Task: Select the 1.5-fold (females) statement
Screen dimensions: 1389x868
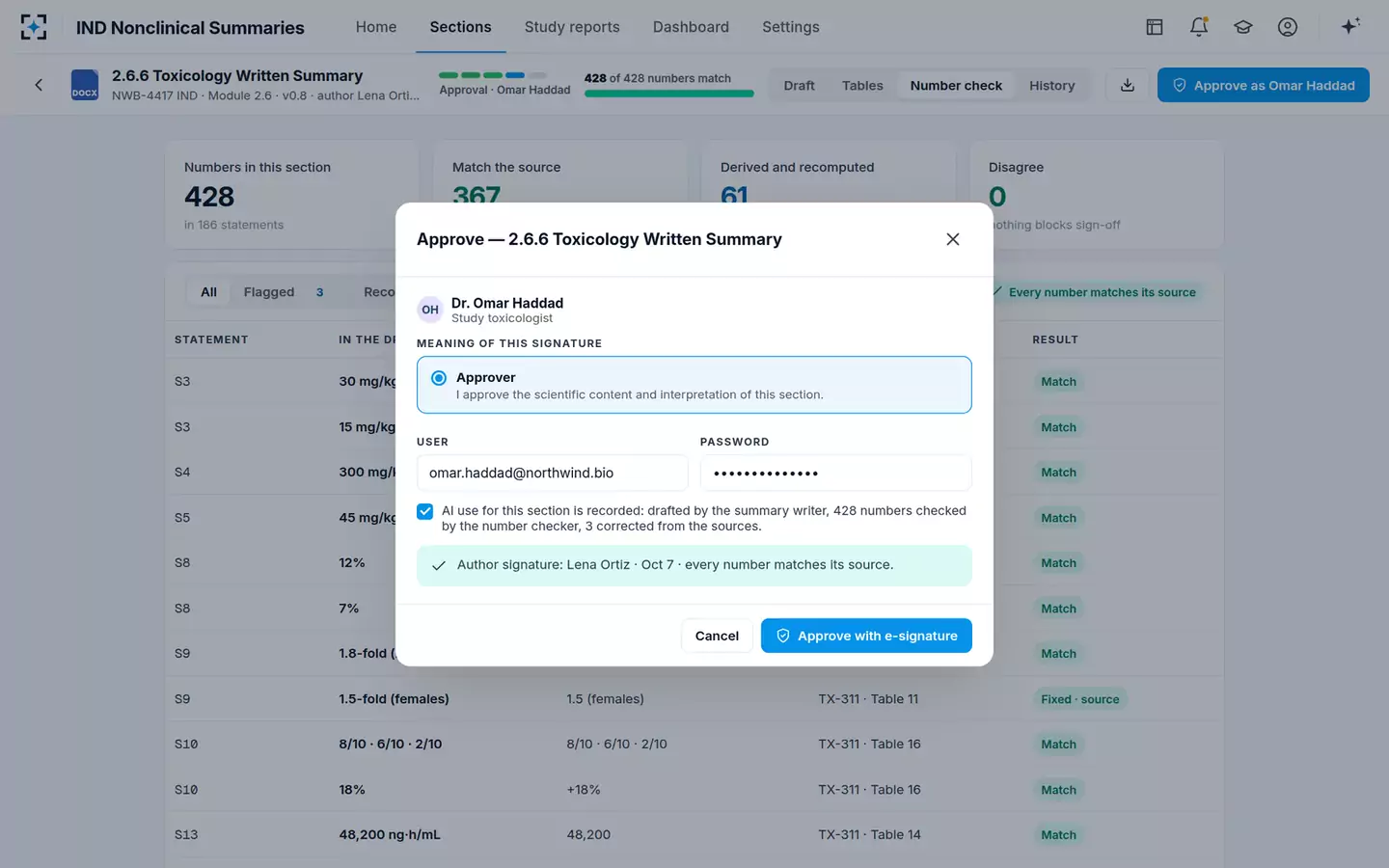Action: pyautogui.click(x=394, y=699)
